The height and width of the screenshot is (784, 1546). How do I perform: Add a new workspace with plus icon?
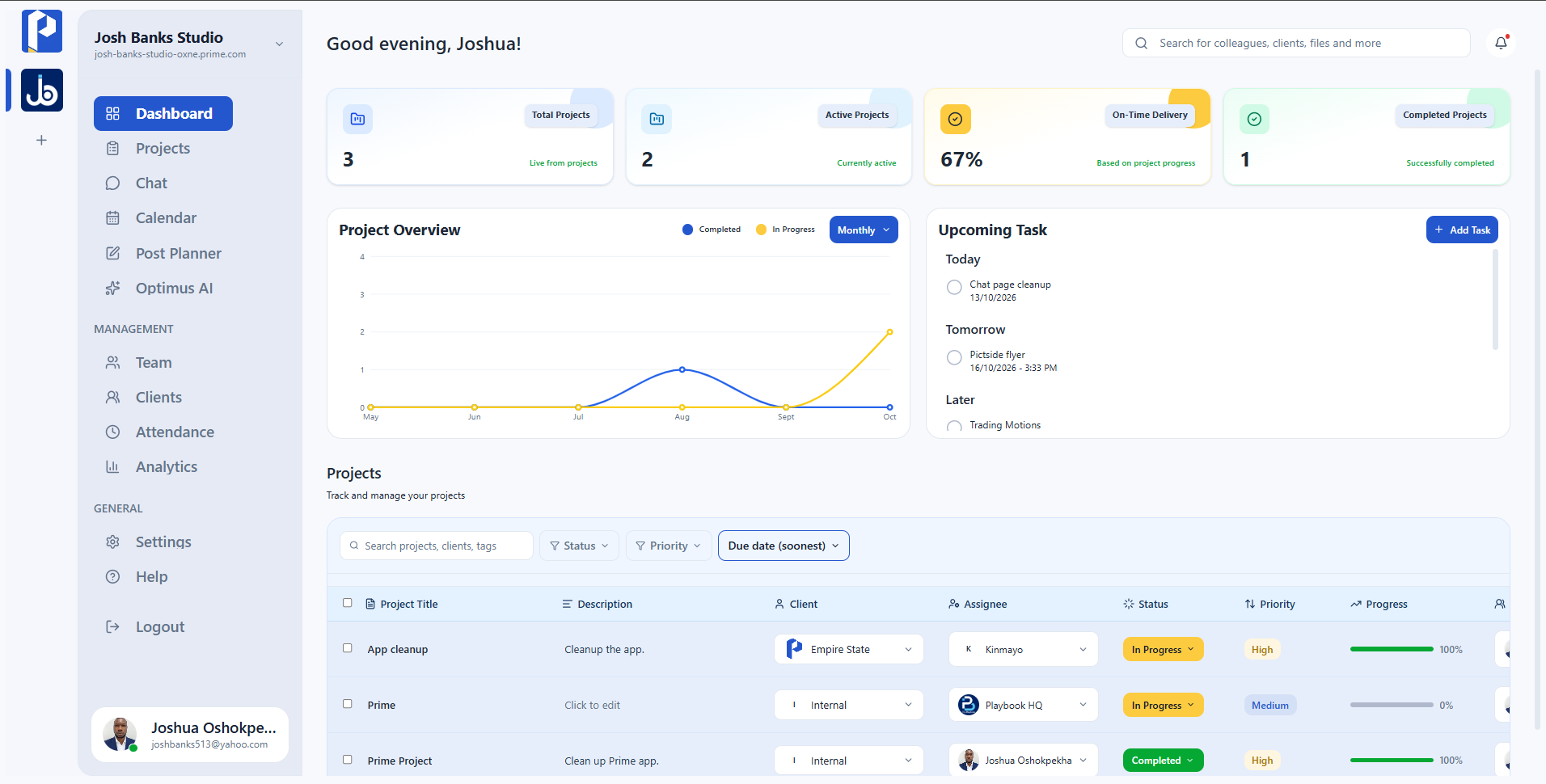(x=41, y=141)
